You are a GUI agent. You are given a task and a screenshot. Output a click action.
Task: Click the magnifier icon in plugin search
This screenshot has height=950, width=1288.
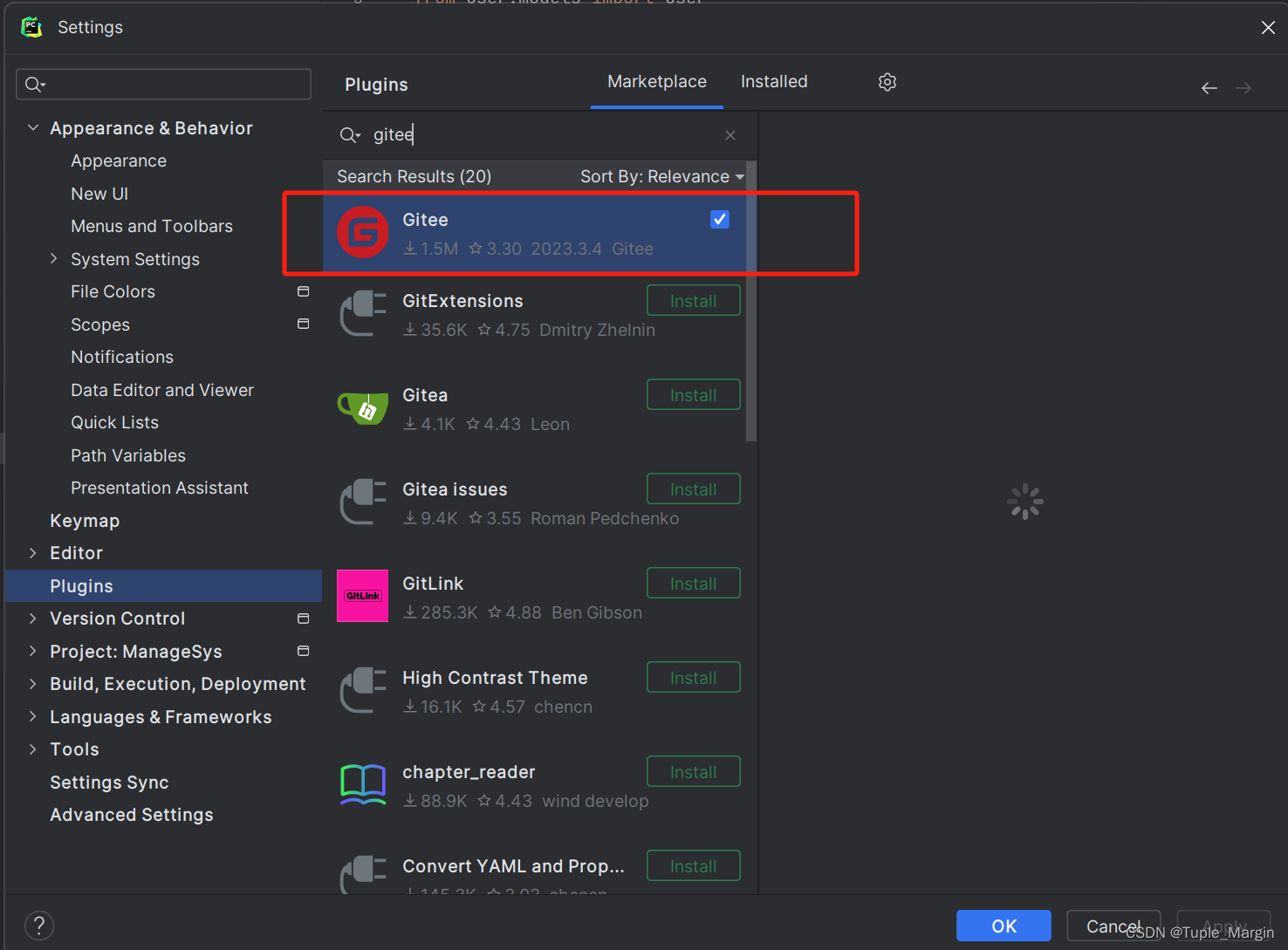point(349,135)
